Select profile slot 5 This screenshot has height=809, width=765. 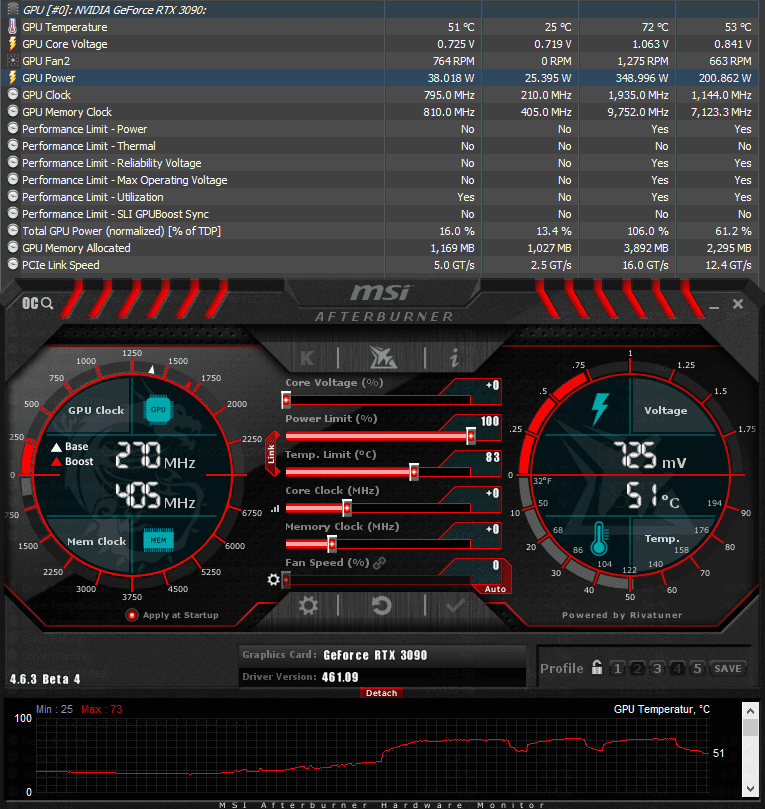coord(697,668)
